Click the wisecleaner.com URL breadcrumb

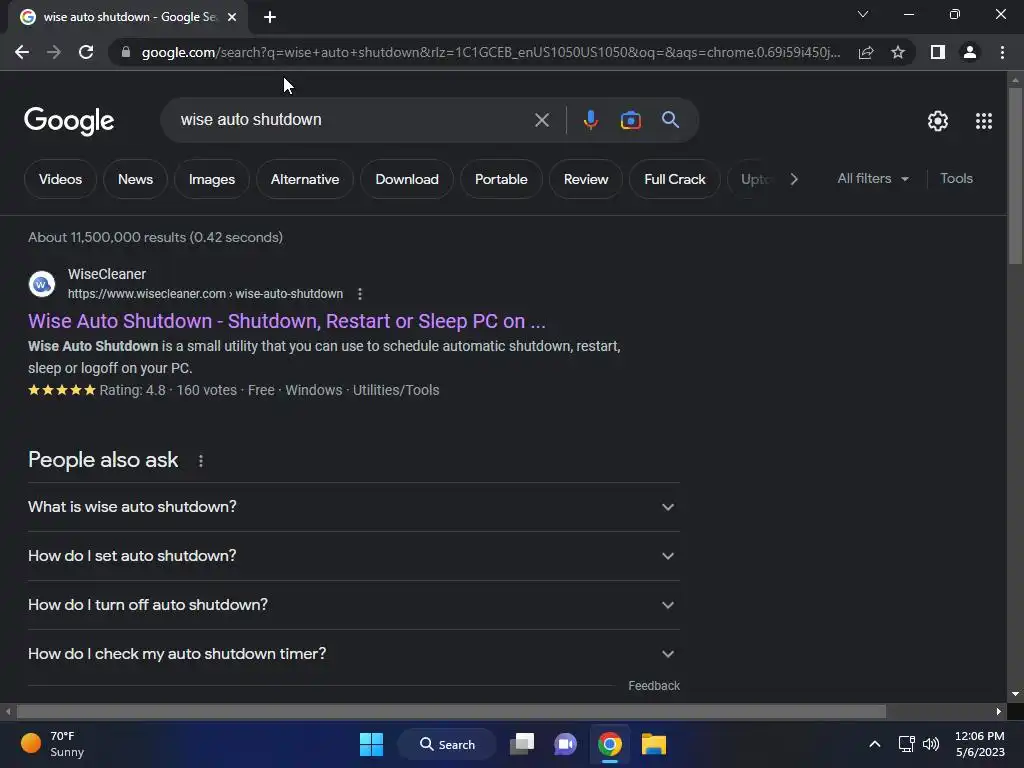pyautogui.click(x=205, y=294)
